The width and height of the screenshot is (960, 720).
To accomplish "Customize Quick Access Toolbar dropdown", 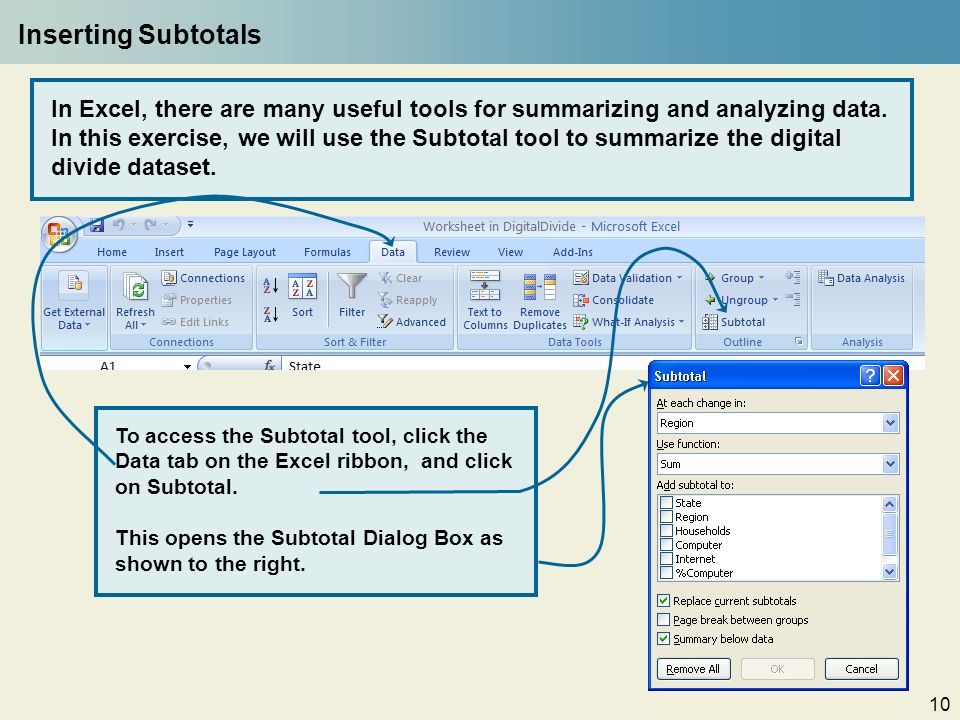I will [x=190, y=225].
